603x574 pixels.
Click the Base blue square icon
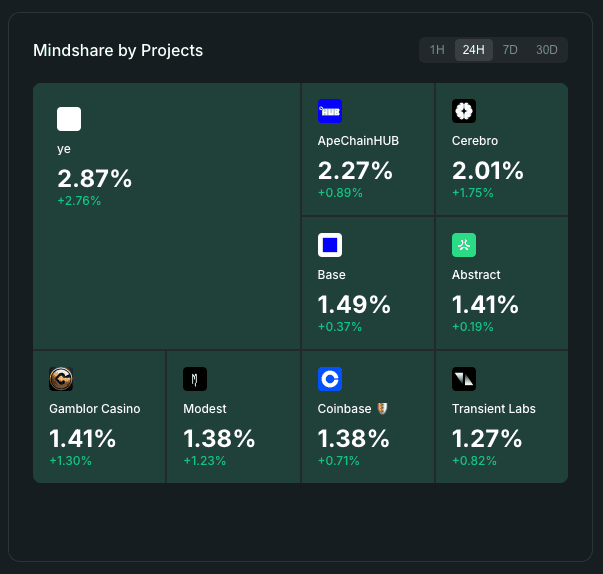coord(330,245)
